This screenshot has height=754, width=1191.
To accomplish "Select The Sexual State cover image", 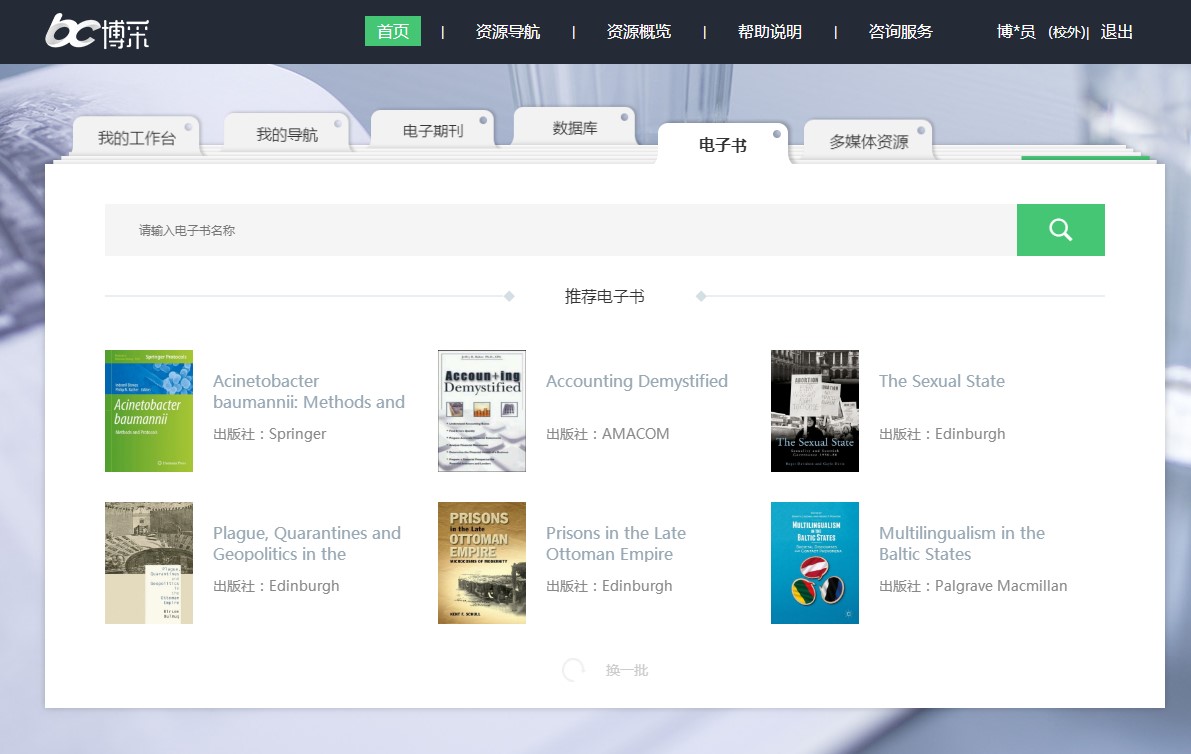I will [x=815, y=411].
